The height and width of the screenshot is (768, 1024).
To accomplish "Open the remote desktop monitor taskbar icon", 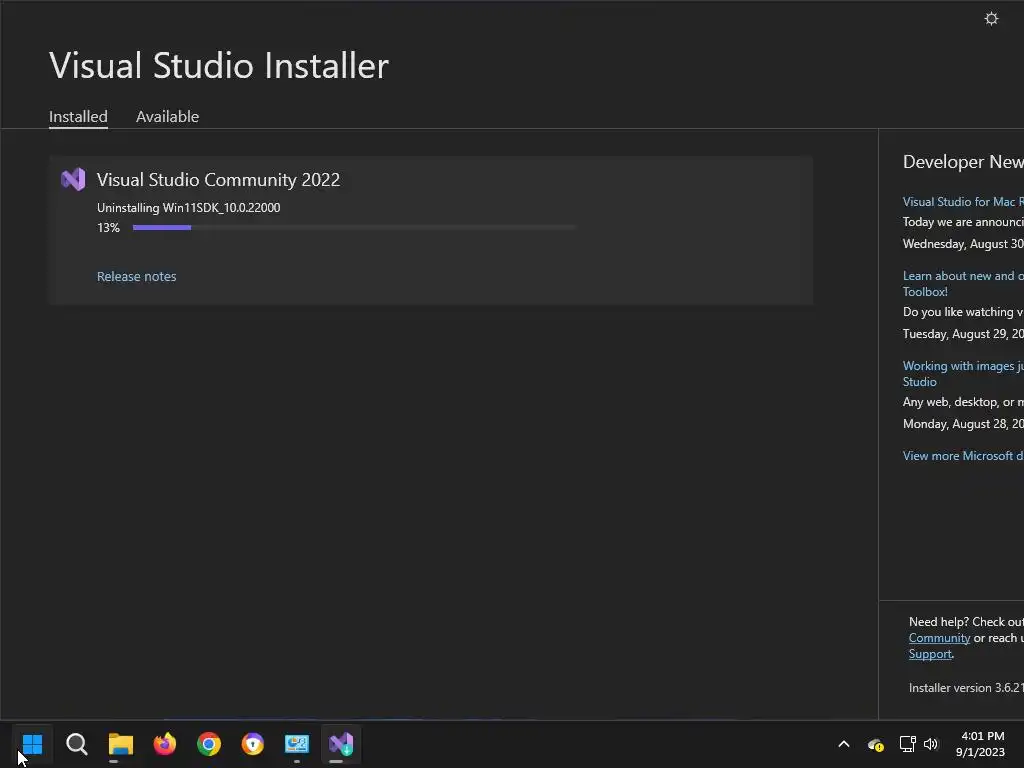I will pyautogui.click(x=296, y=743).
